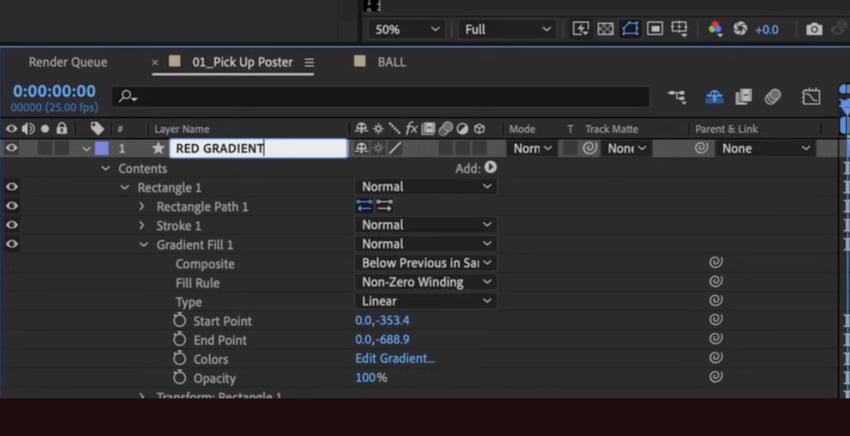The height and width of the screenshot is (436, 850).
Task: Click the Composite property pick whip
Action: coord(716,262)
